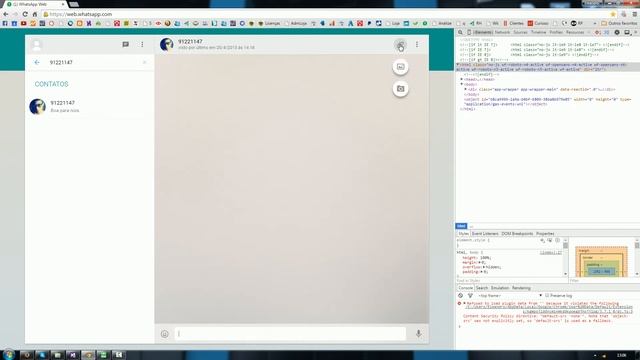Open the Search drawer tab

click(482, 288)
